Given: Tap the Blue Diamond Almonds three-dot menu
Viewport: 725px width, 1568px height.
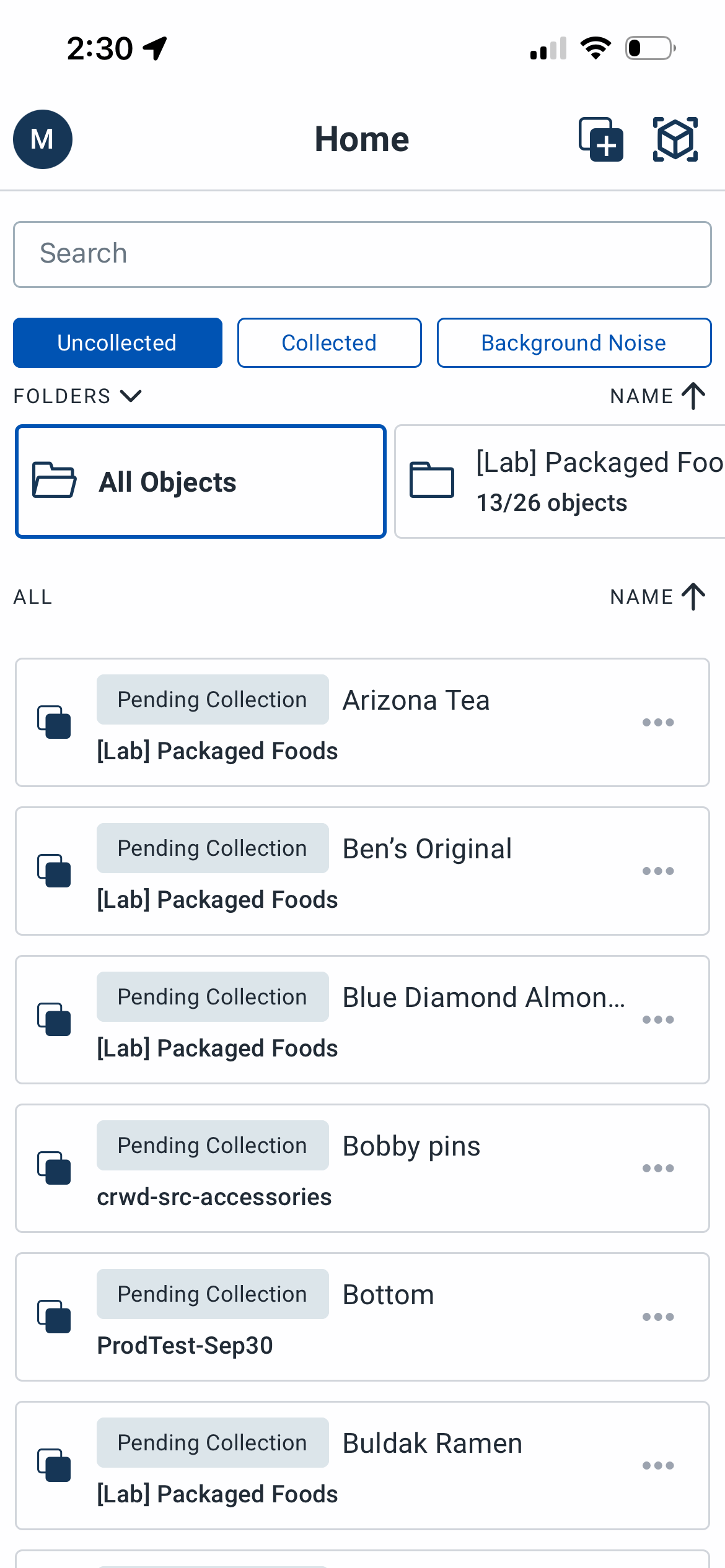Looking at the screenshot, I should (657, 1020).
